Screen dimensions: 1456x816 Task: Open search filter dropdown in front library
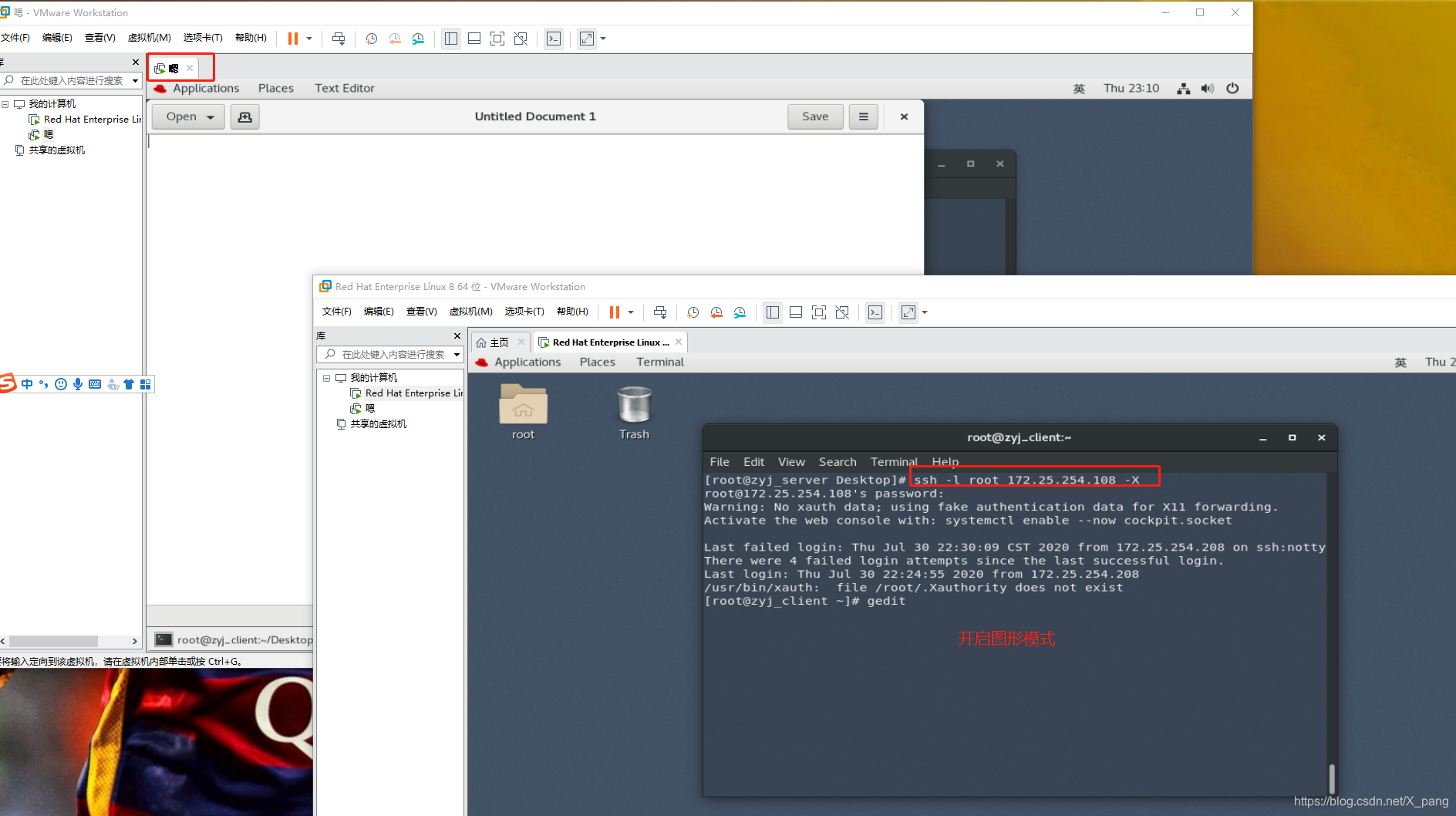457,355
